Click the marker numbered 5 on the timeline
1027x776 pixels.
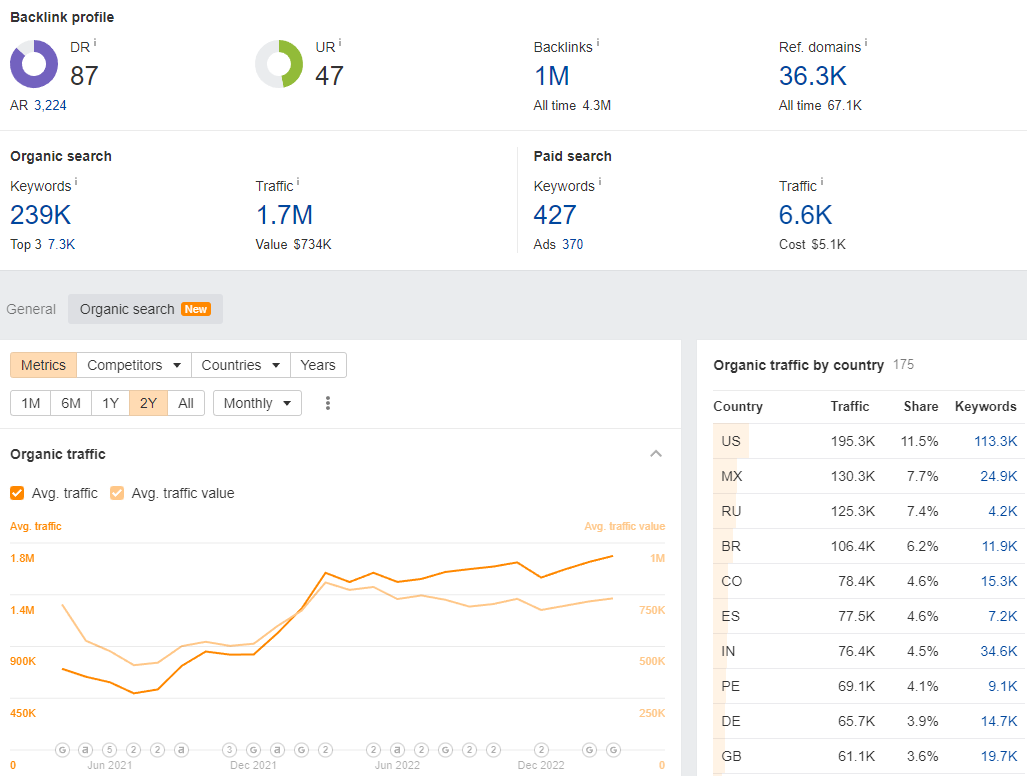(x=110, y=749)
